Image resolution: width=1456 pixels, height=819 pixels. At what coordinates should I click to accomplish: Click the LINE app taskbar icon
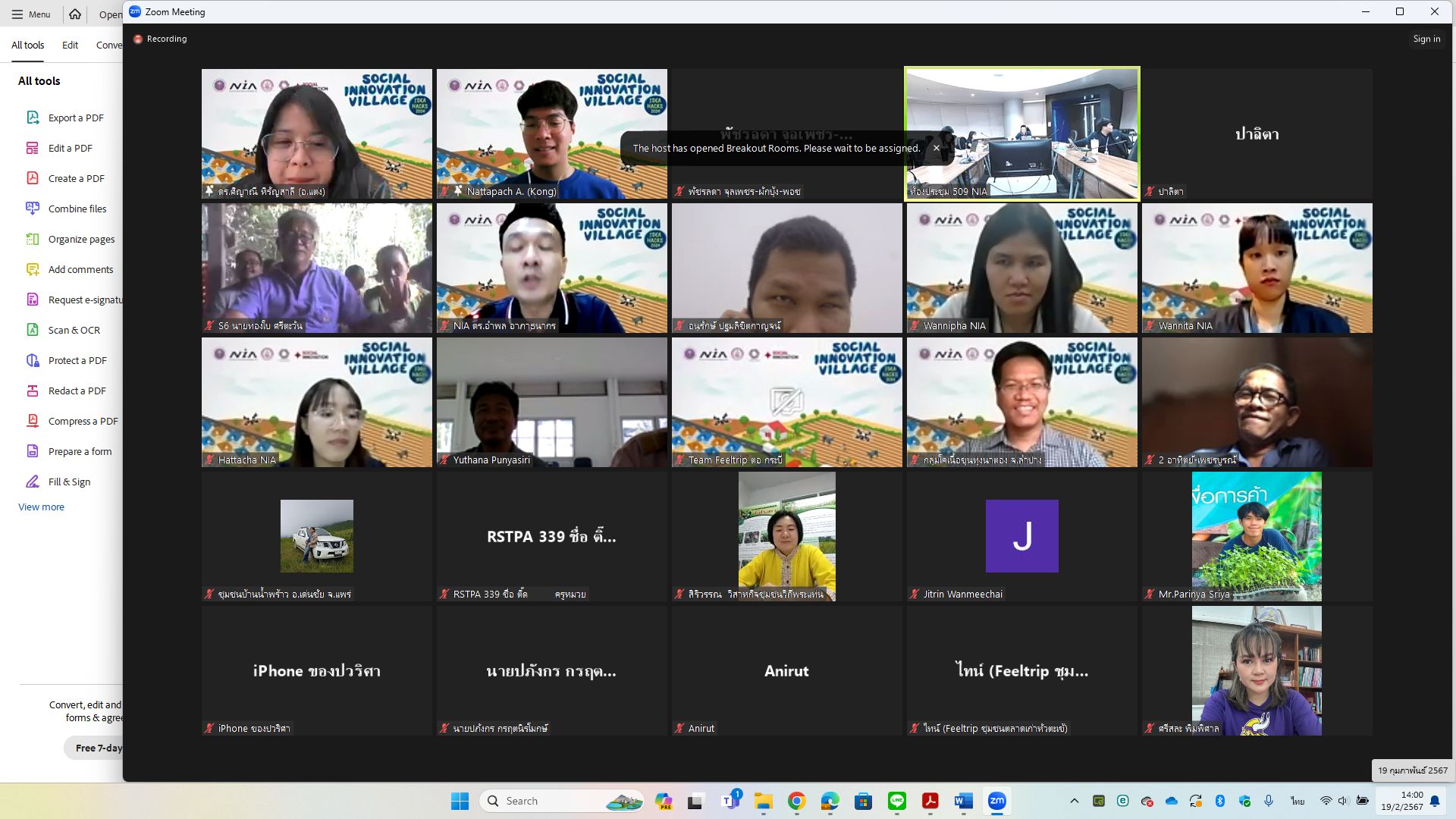[x=896, y=801]
